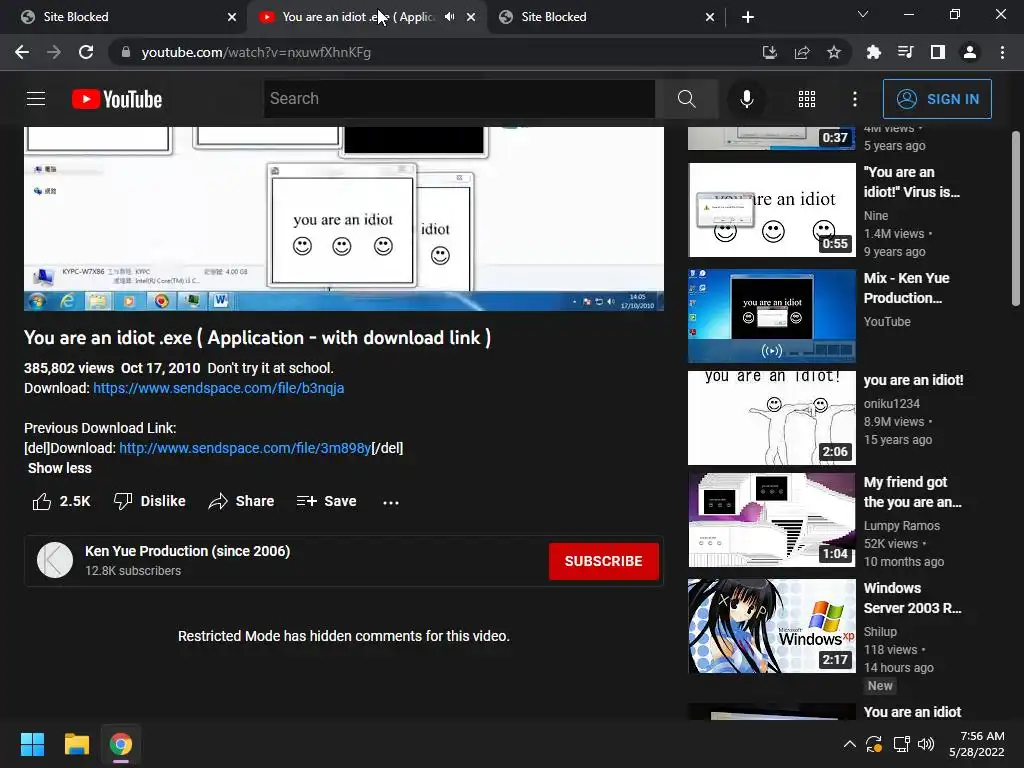Click Windows Update tray icon
The height and width of the screenshot is (768, 1024).
[x=874, y=744]
